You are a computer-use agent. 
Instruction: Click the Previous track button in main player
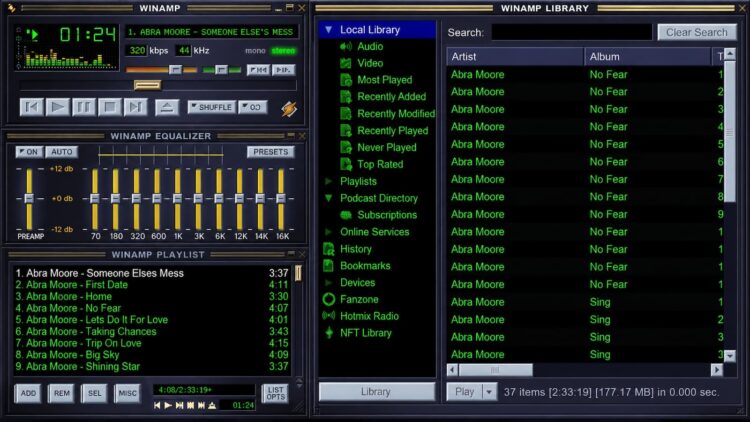[32, 107]
